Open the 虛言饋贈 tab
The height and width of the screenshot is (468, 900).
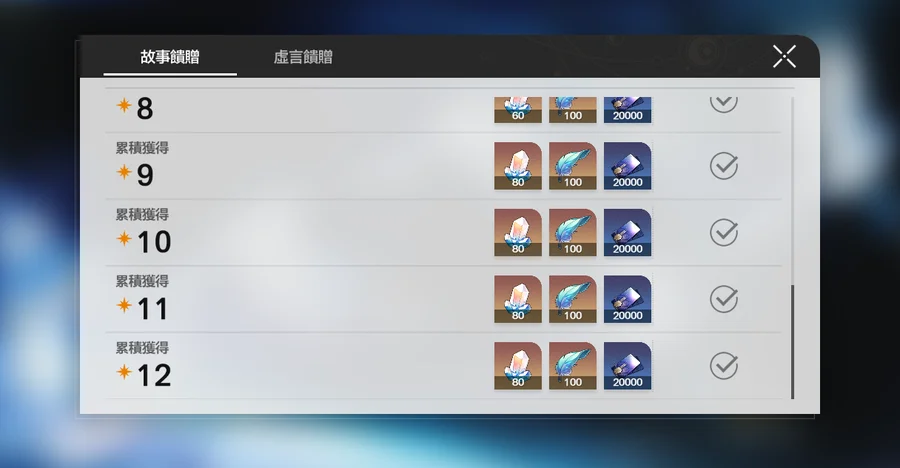pyautogui.click(x=303, y=57)
